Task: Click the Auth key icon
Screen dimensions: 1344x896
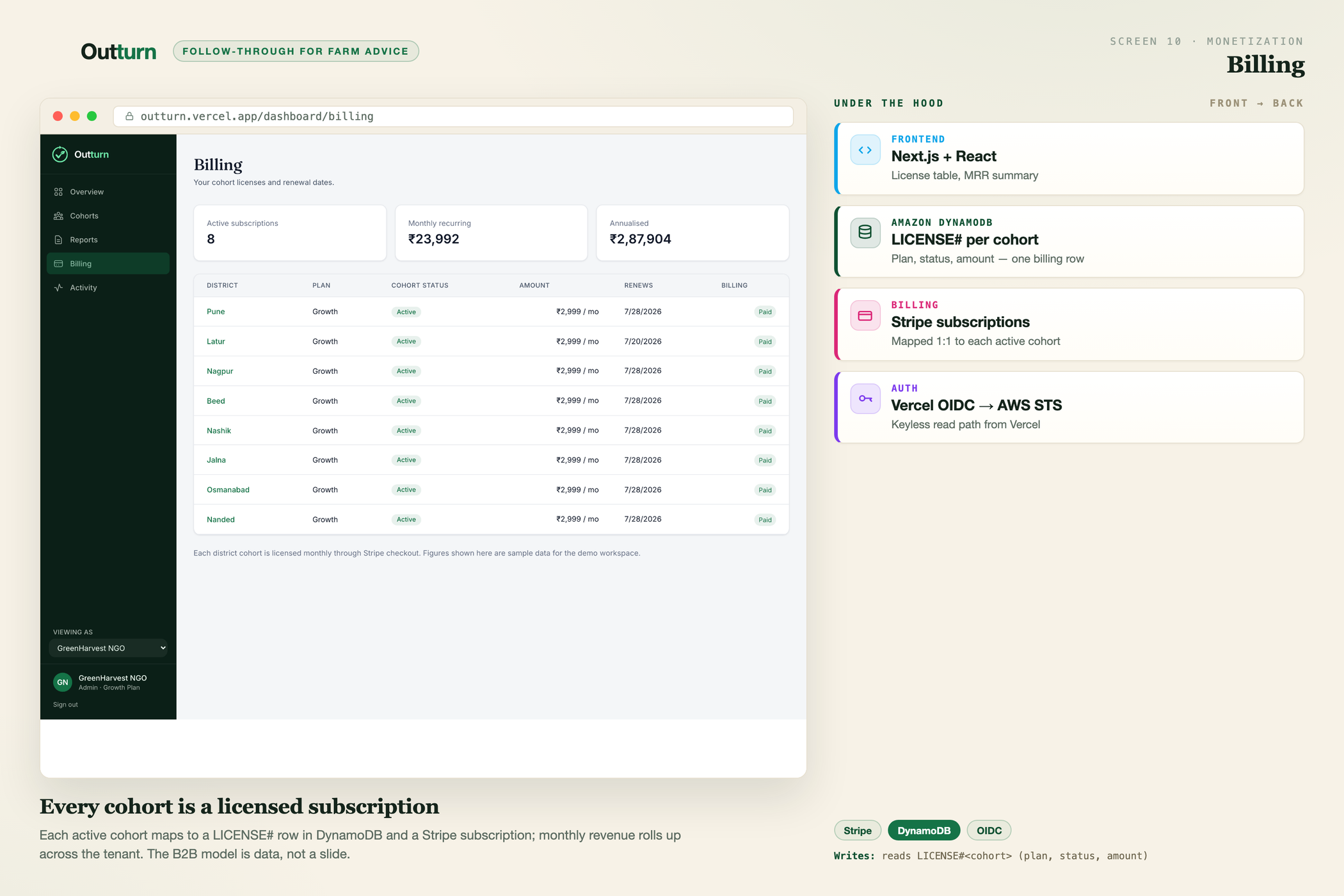Action: [865, 399]
